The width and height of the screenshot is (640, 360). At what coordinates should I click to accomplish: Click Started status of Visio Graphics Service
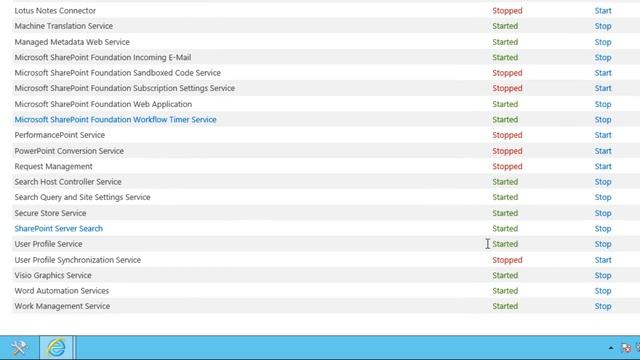pos(505,276)
